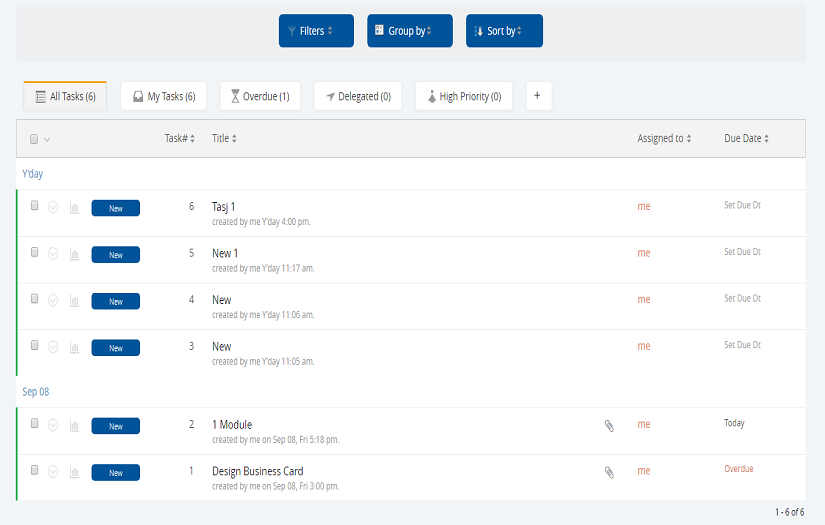Click the inbox icon on My Tasks tab
825x525 pixels.
click(138, 96)
